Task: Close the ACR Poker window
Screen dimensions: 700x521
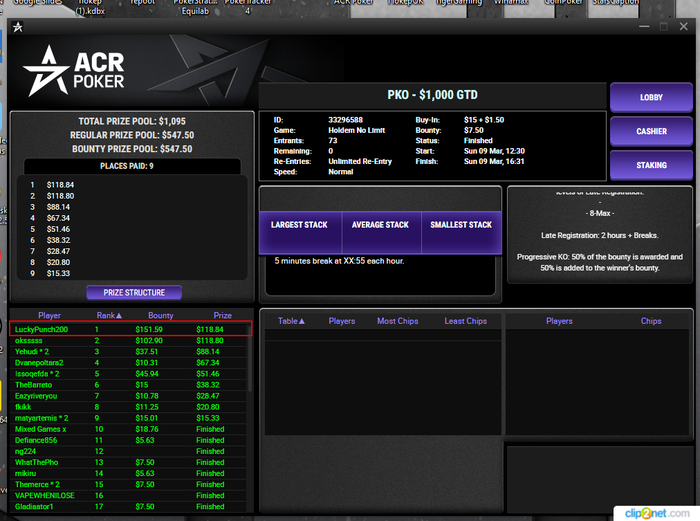Action: 683,27
